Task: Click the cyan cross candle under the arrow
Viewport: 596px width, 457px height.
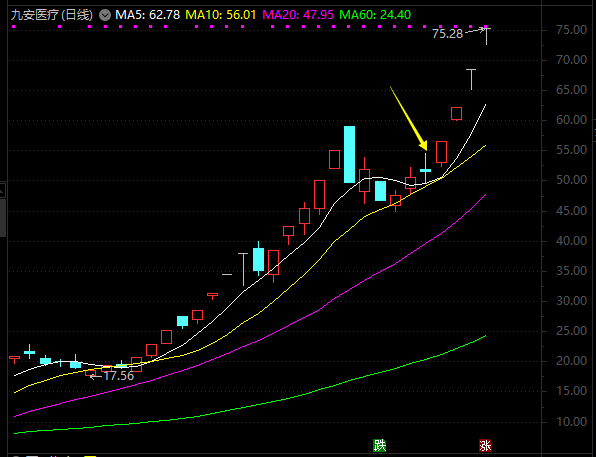Action: [x=425, y=168]
